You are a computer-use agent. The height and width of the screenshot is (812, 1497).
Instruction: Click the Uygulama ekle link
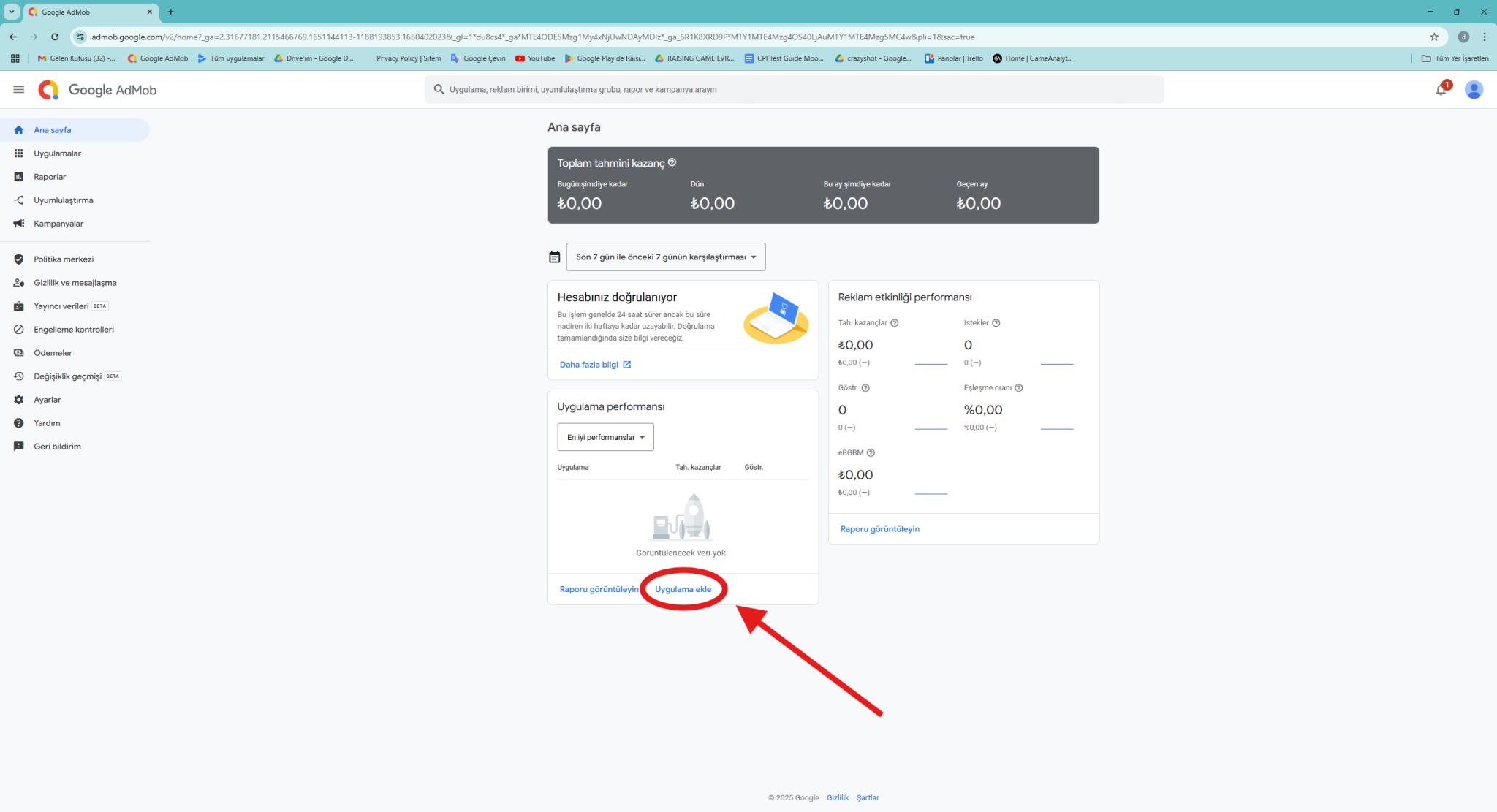click(x=683, y=589)
